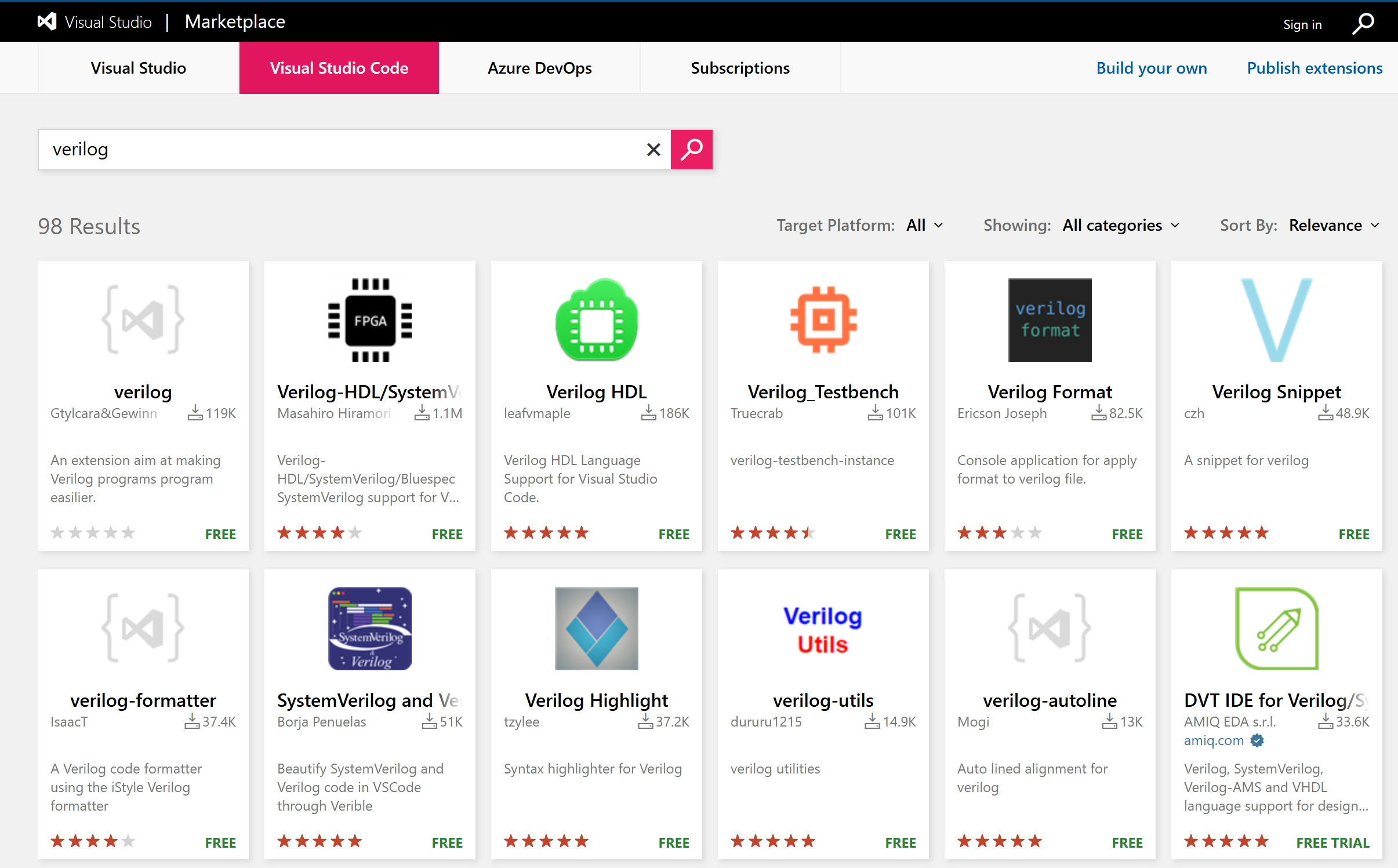
Task: Select the Verilog_Testbench orange processor icon
Action: coord(823,320)
